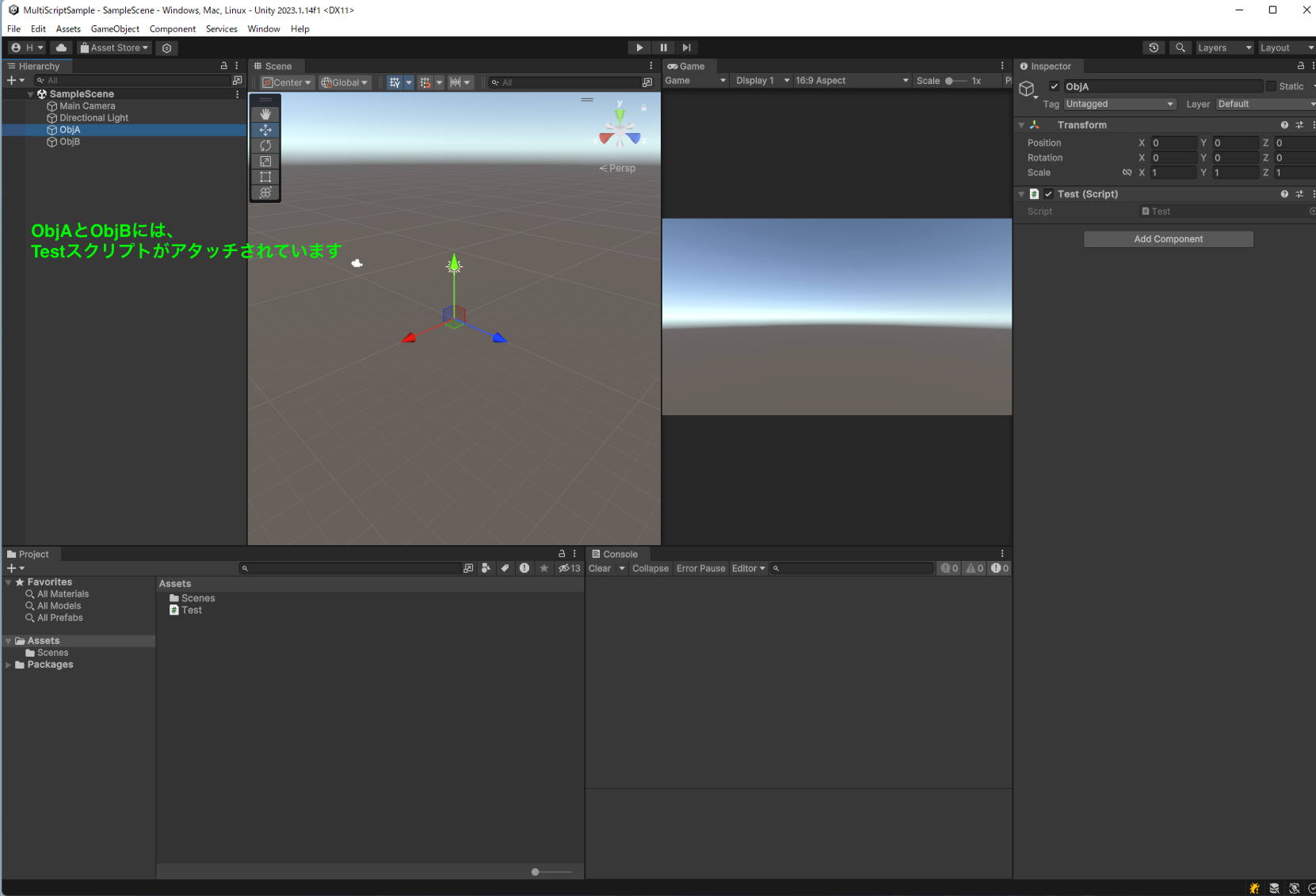The width and height of the screenshot is (1316, 896).
Task: Toggle Collapse in Console
Action: (x=650, y=568)
